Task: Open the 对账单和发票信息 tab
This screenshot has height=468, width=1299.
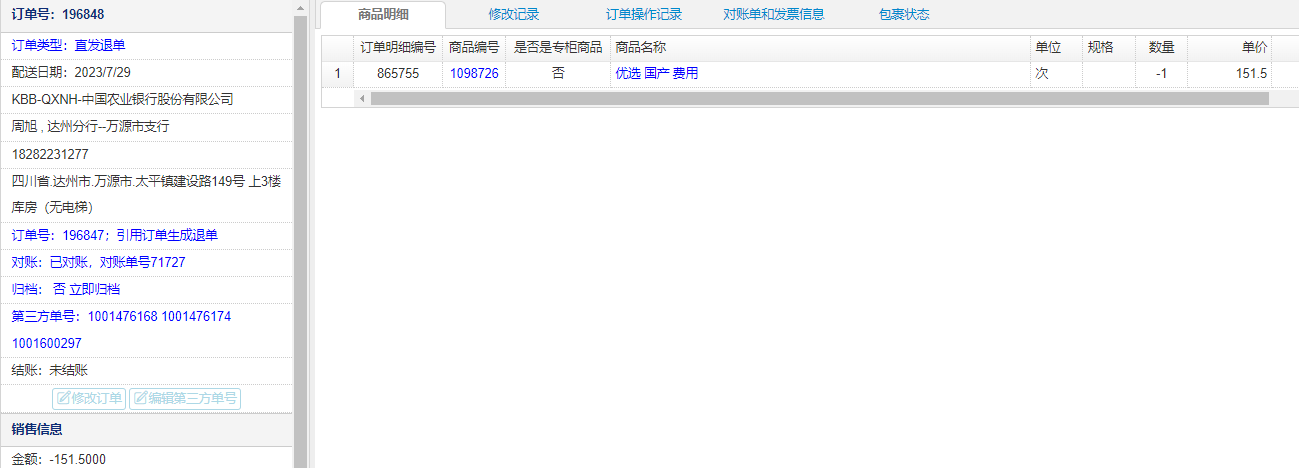Action: pos(774,14)
